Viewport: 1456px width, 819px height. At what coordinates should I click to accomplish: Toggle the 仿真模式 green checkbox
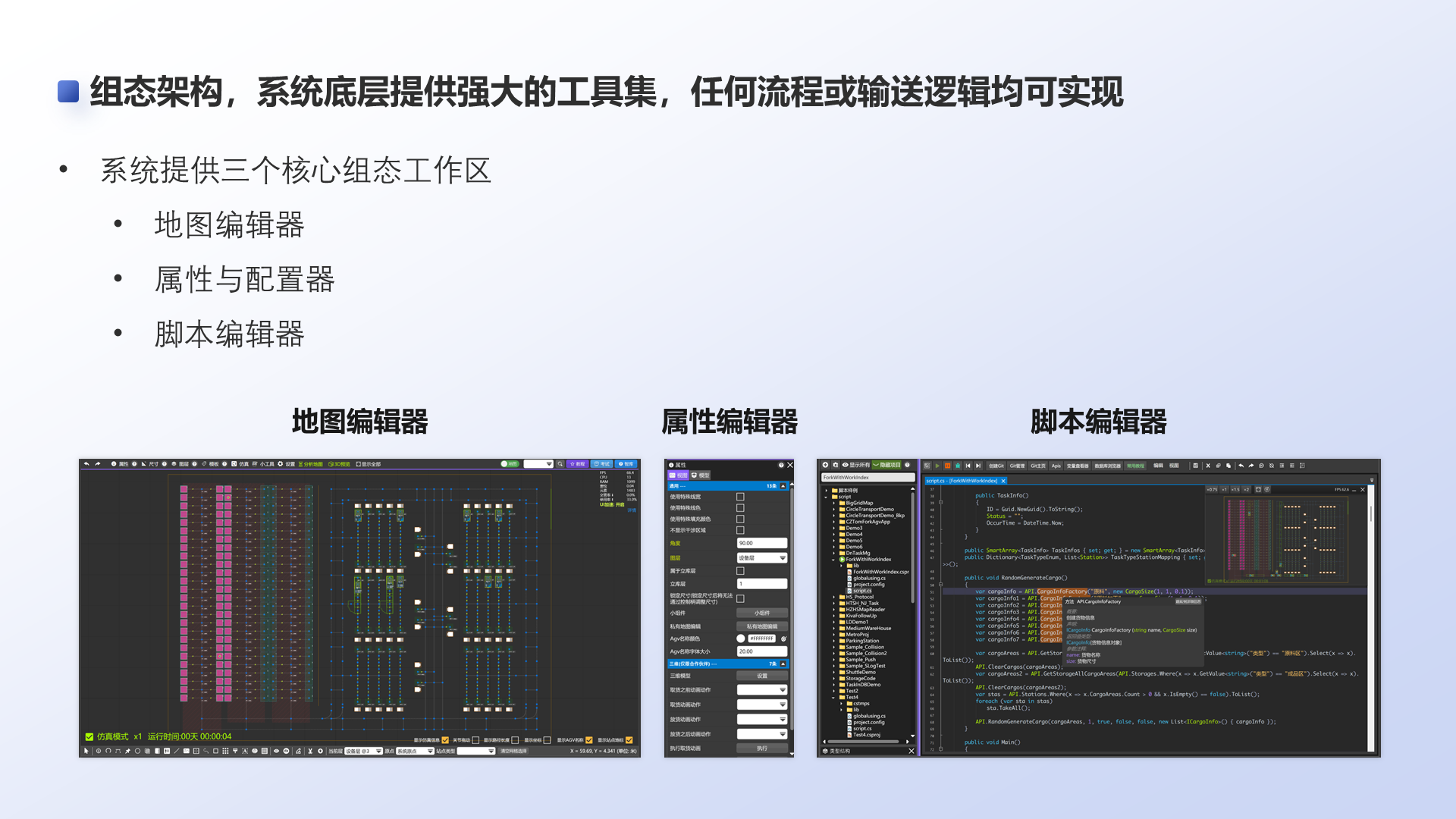point(89,736)
